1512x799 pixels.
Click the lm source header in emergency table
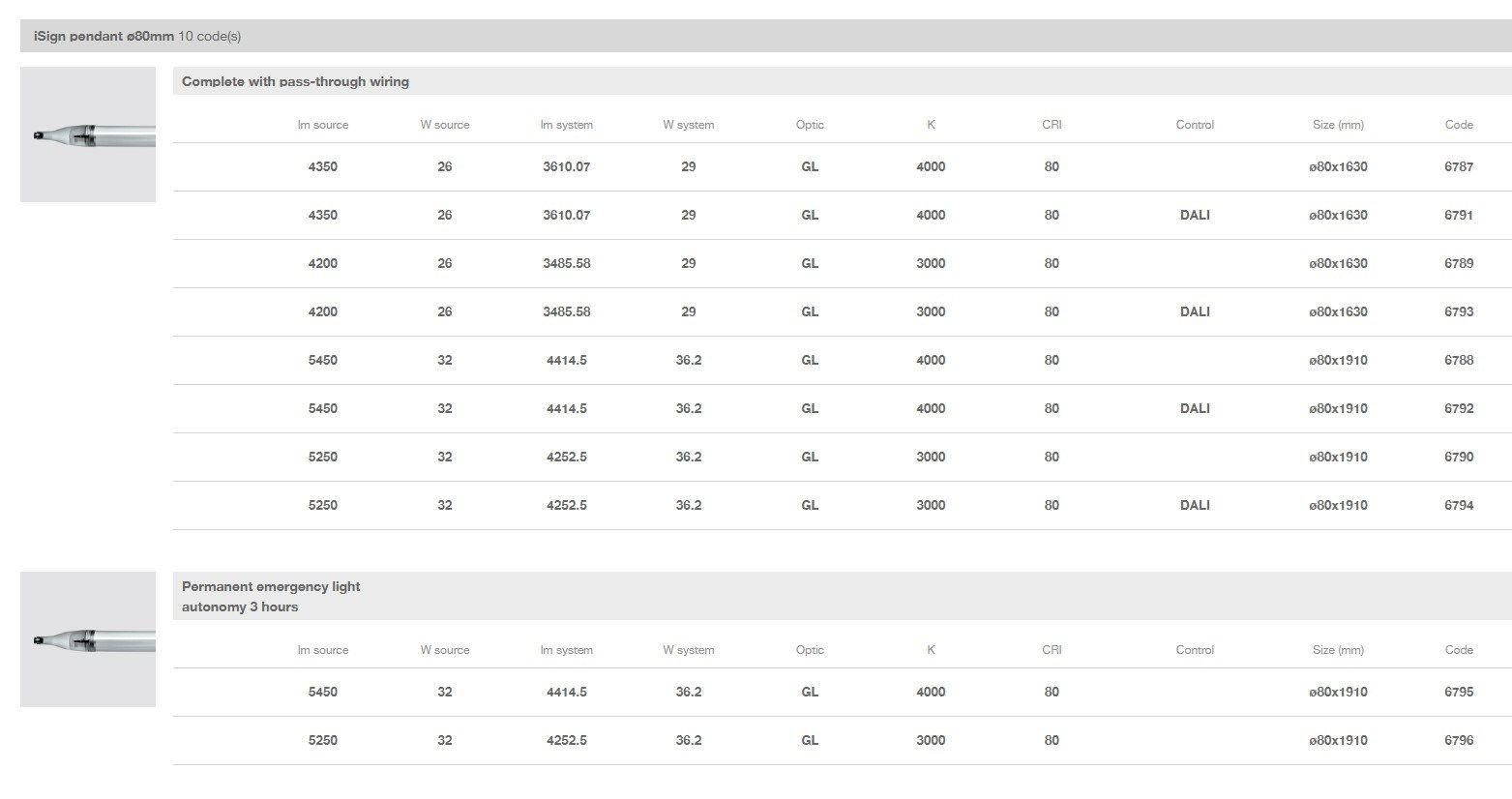pyautogui.click(x=322, y=650)
